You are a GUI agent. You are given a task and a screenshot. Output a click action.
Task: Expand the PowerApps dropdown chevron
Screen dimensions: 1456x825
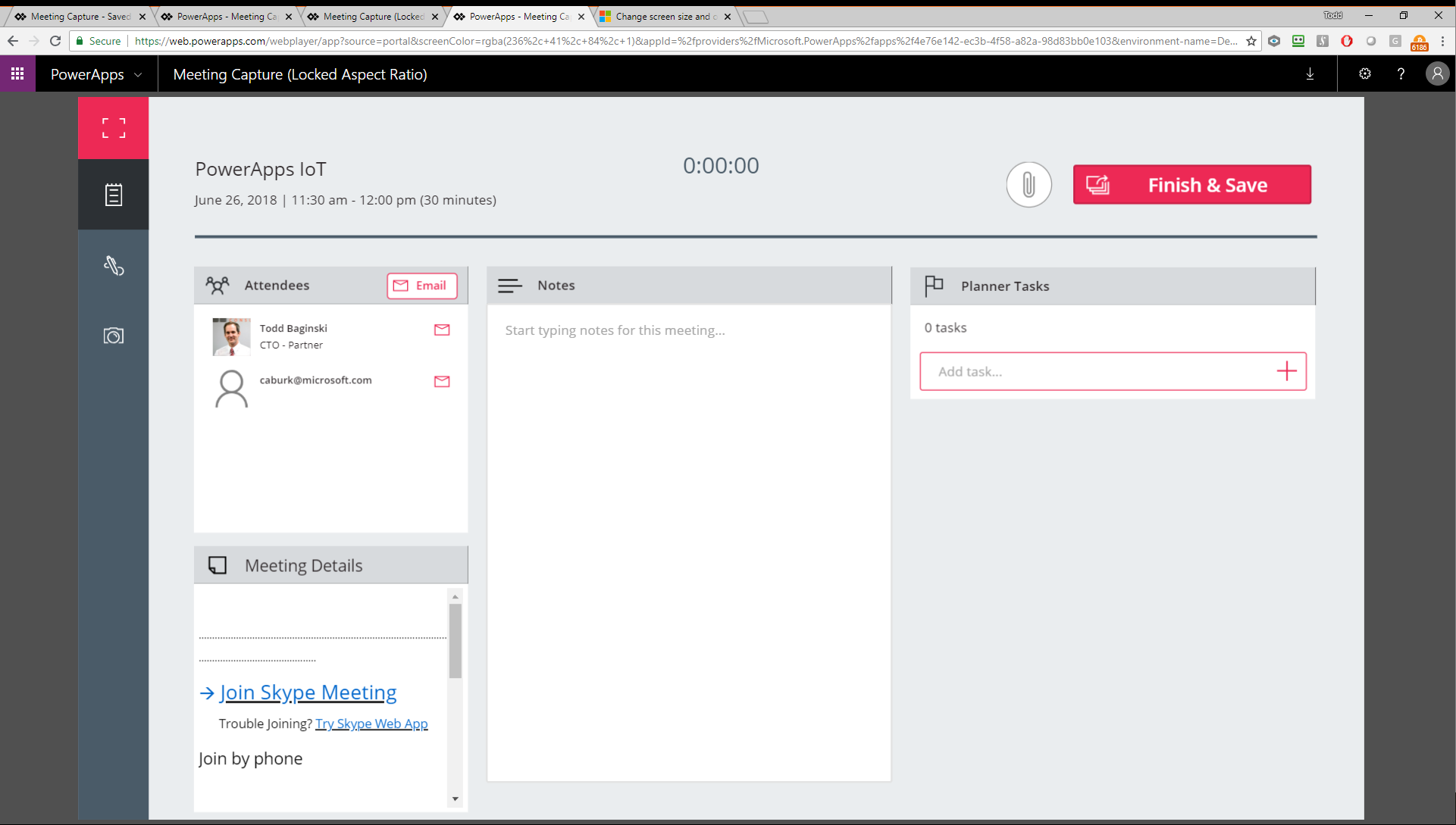coord(139,74)
